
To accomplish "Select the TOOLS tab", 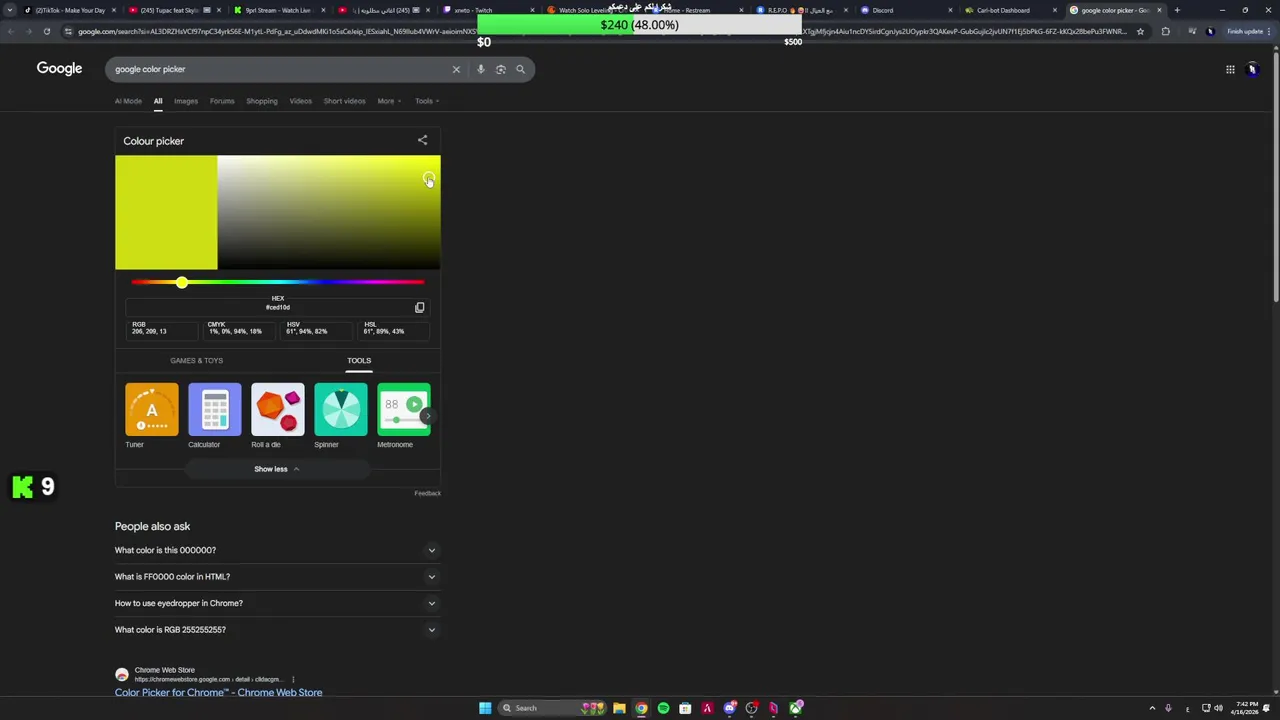I will click(x=359, y=361).
